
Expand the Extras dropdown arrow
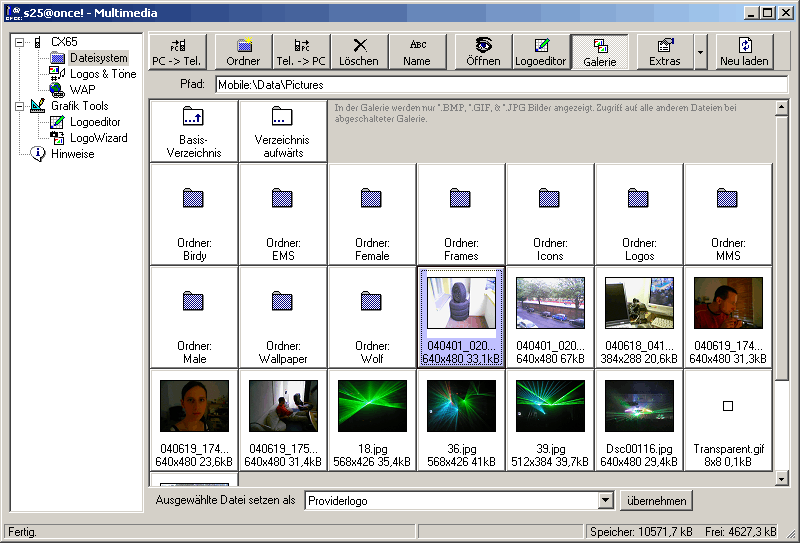701,52
